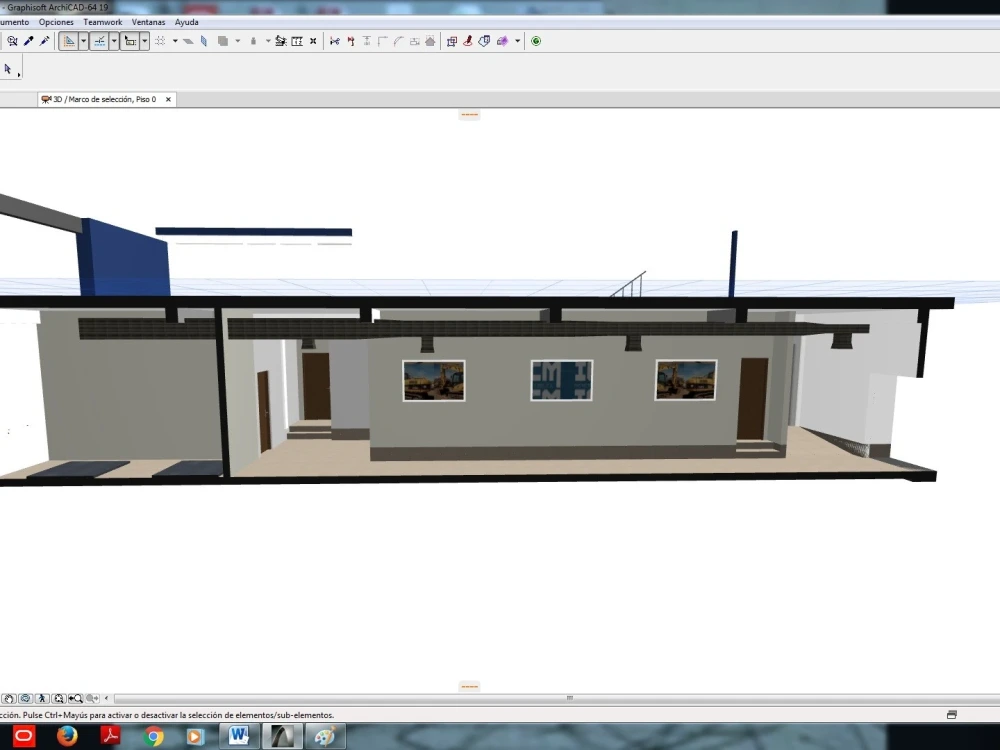Viewport: 1000px width, 750px height.
Task: Select the syringe inject parameters tool
Action: (44, 41)
